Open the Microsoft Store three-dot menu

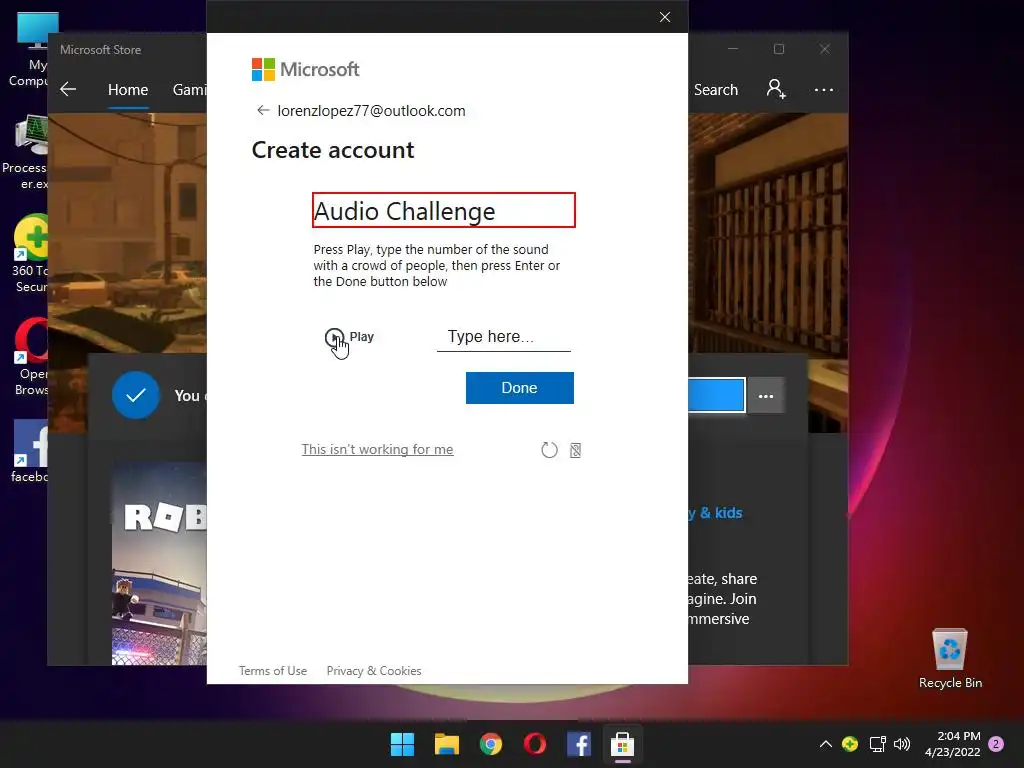point(824,89)
